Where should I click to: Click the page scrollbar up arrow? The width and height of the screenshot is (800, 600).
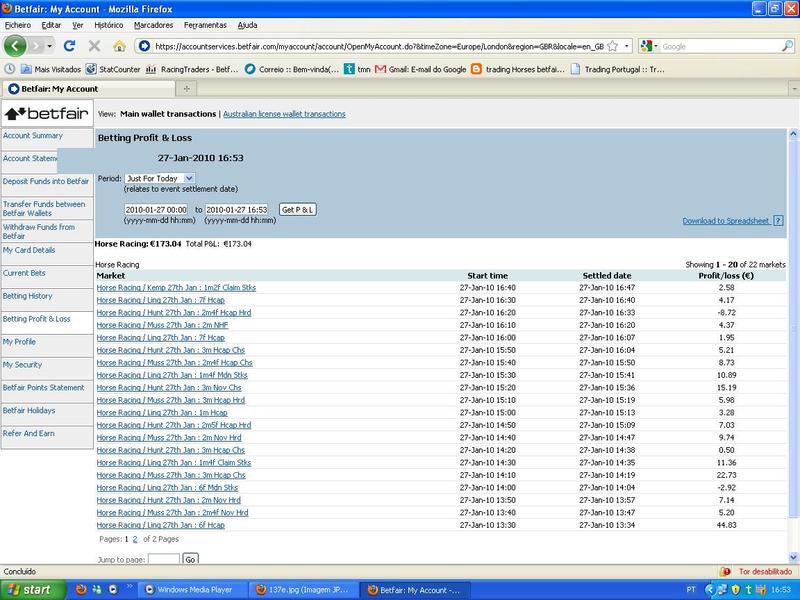[793, 134]
